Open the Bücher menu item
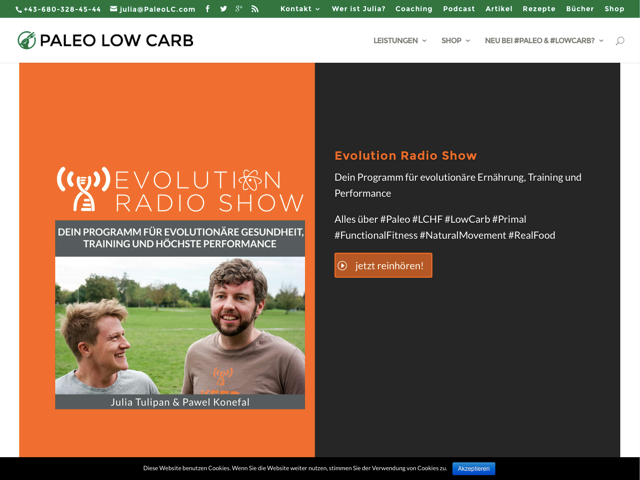Viewport: 640px width, 480px height. 580,9
